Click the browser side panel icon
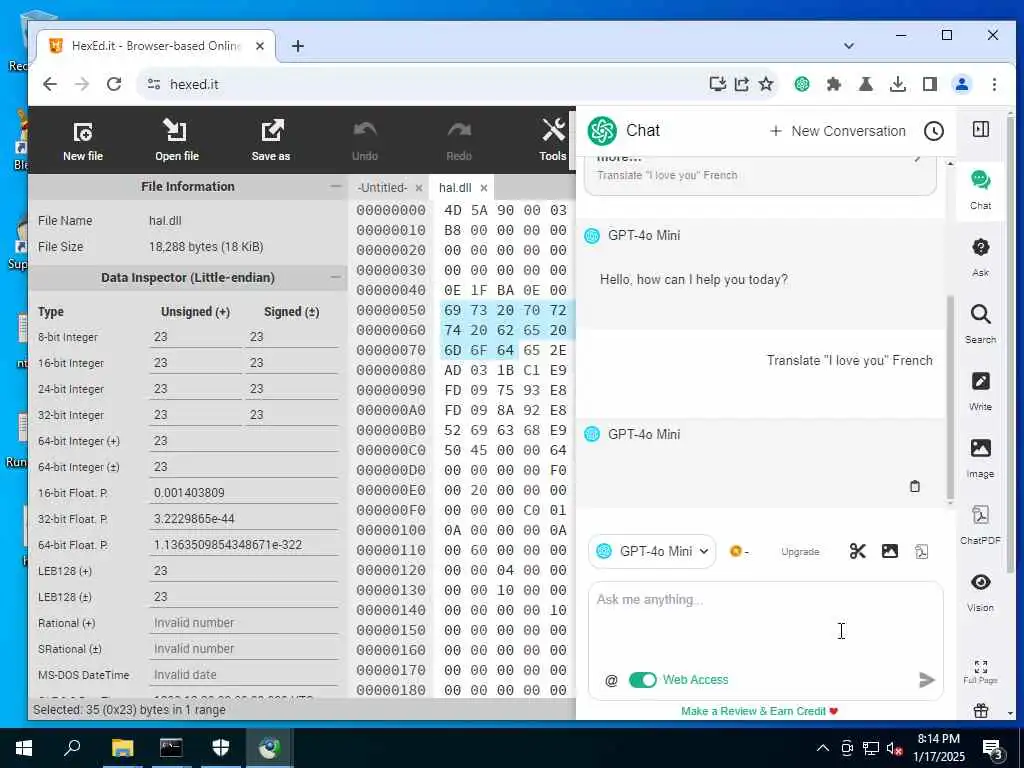The image size is (1024, 768). point(930,84)
